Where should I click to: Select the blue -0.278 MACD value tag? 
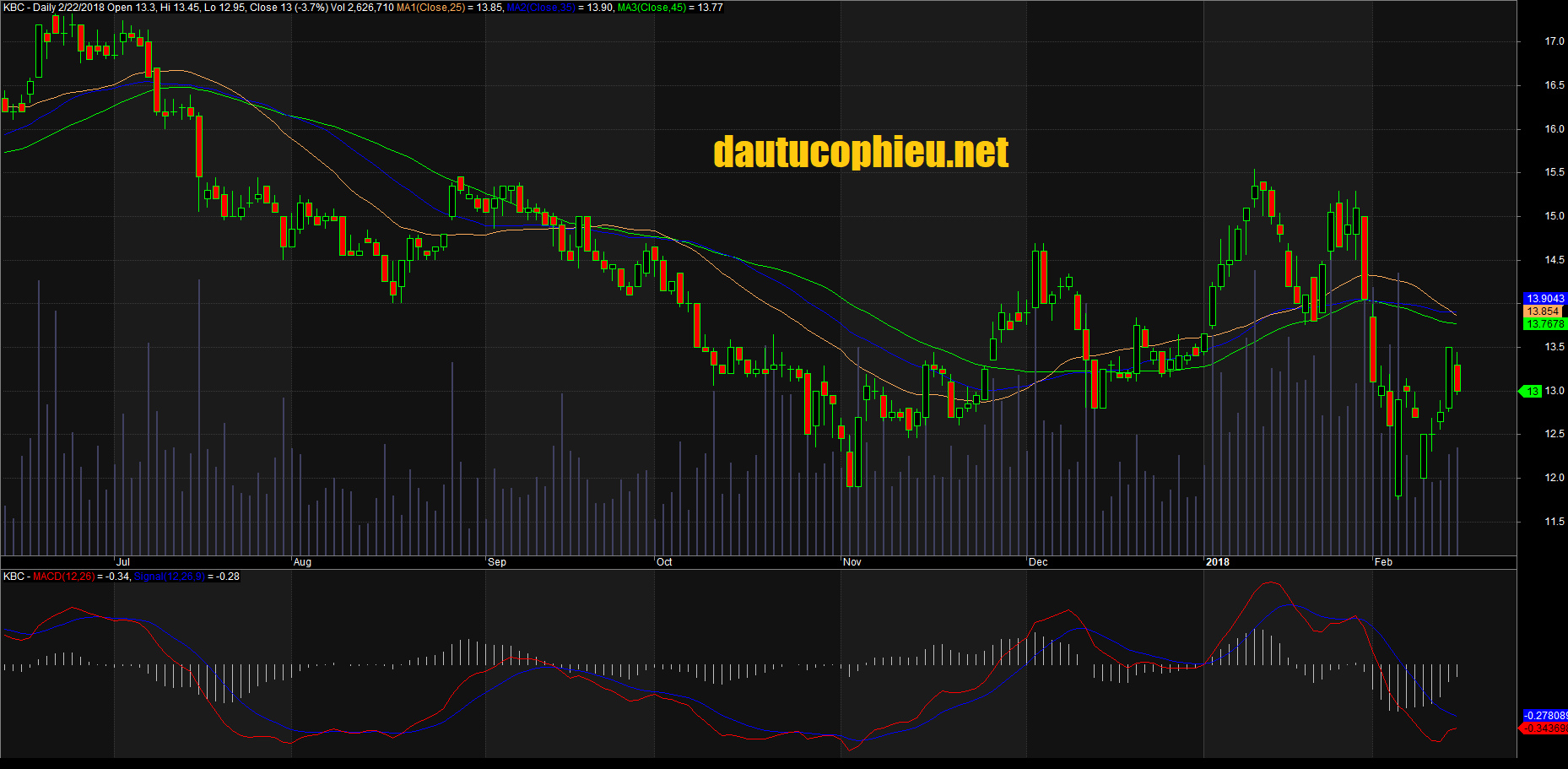pyautogui.click(x=1544, y=716)
